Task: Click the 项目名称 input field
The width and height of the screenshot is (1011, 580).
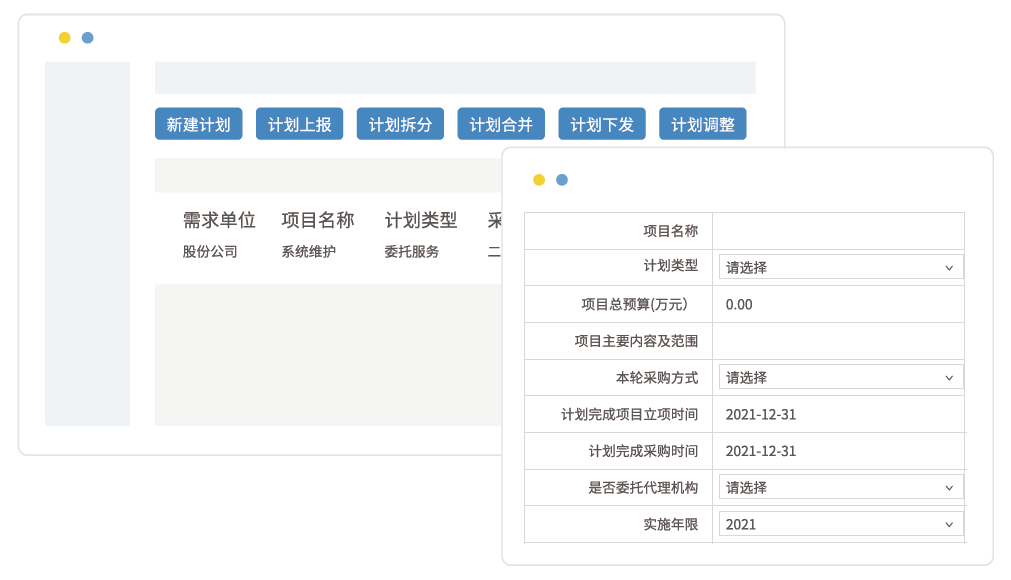Action: click(x=838, y=231)
